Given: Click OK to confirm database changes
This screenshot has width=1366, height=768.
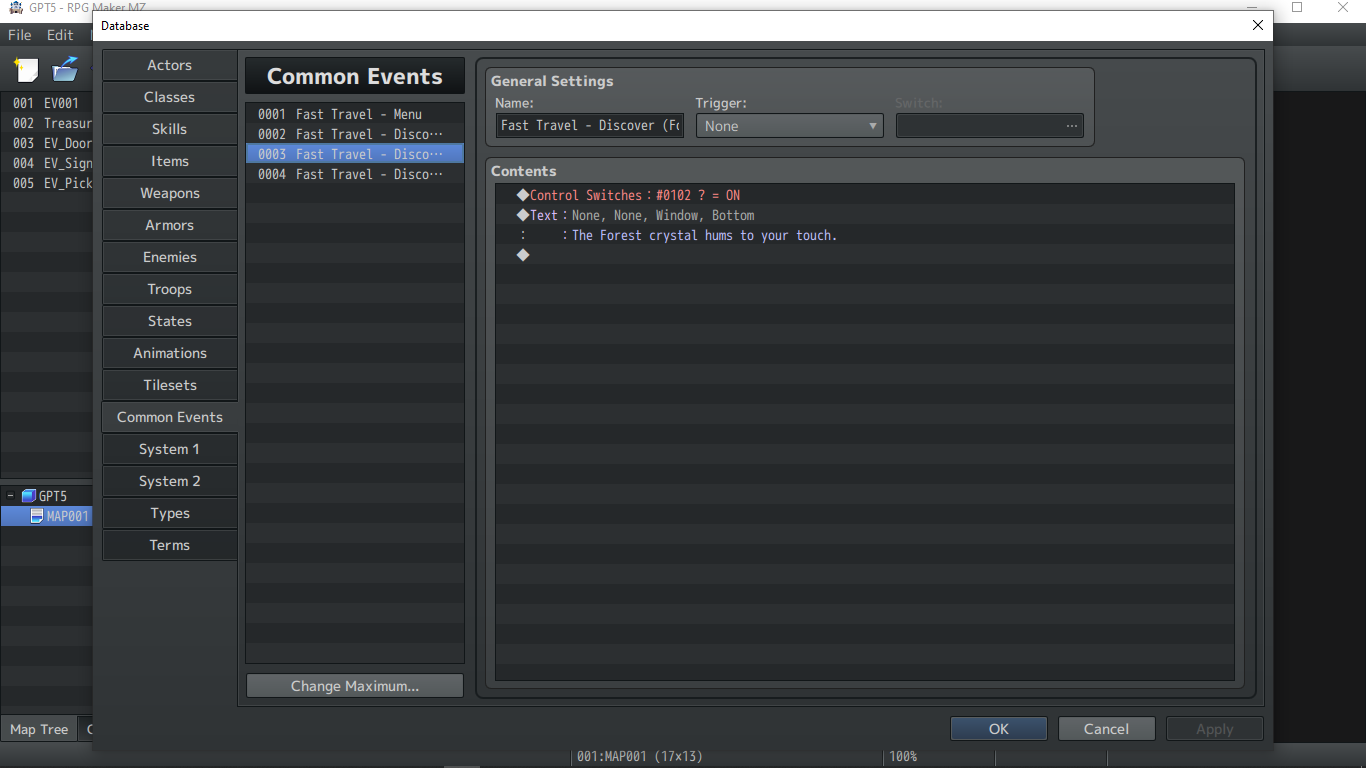Looking at the screenshot, I should 999,729.
